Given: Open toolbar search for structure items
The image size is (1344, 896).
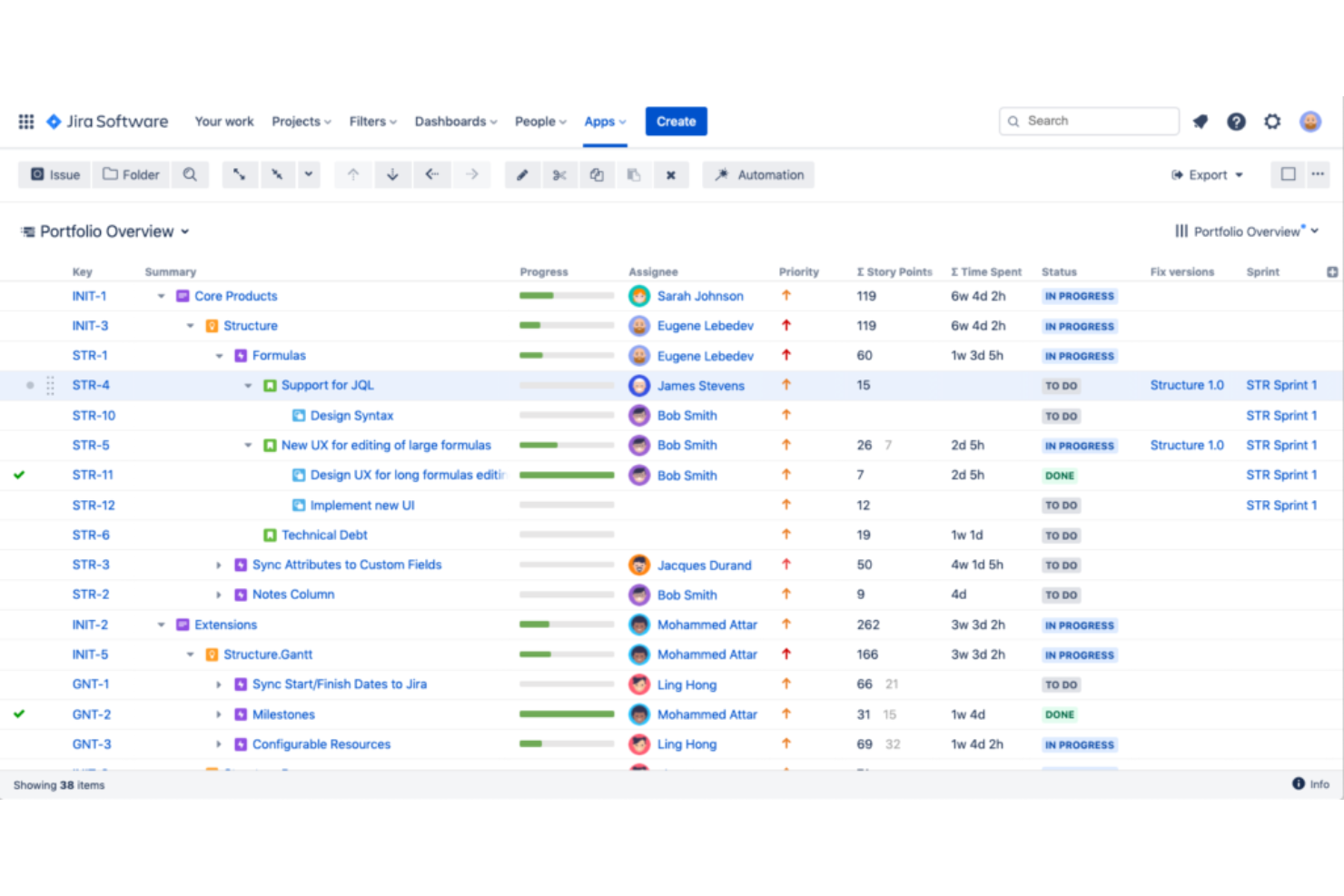Looking at the screenshot, I should (190, 174).
